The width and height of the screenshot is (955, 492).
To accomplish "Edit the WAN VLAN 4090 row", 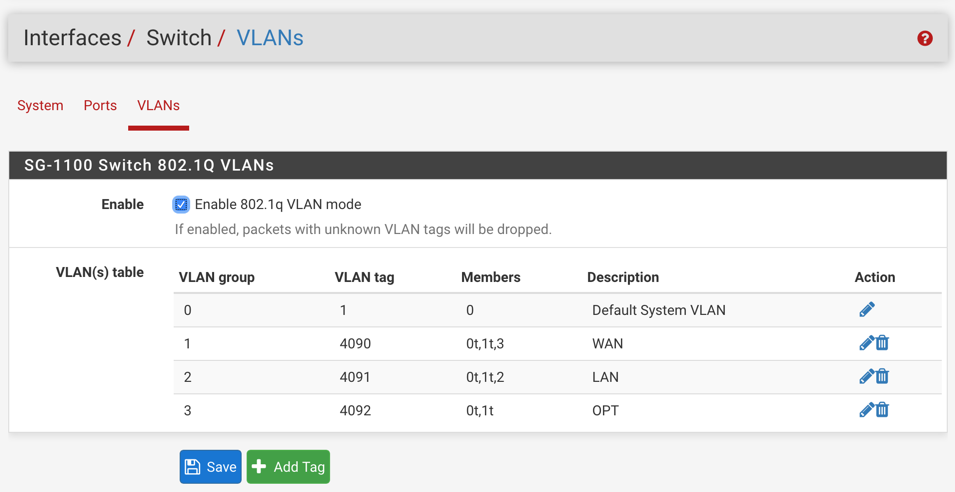I will pyautogui.click(x=866, y=343).
